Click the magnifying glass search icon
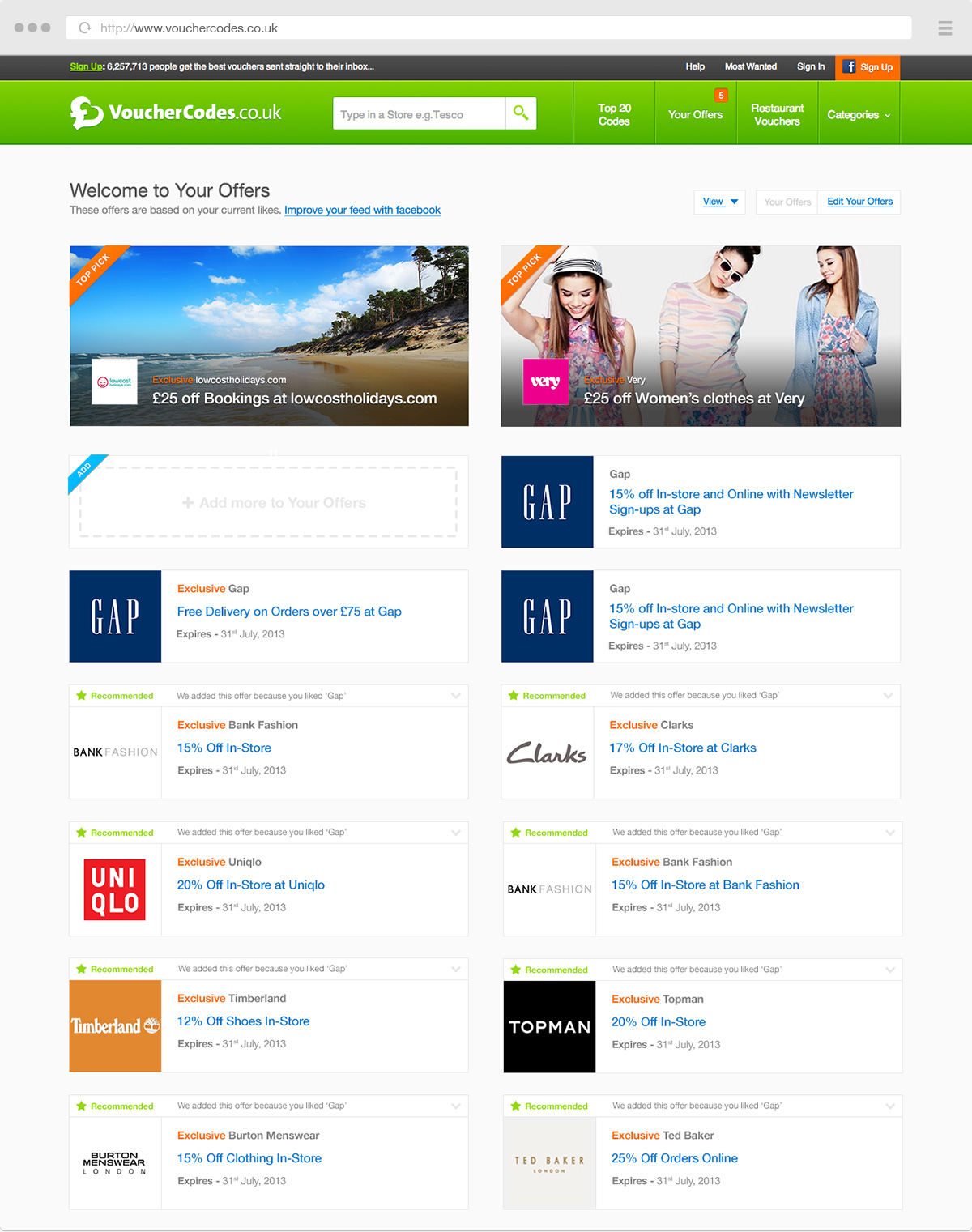Screen dimensions: 972x1232 click(x=521, y=113)
